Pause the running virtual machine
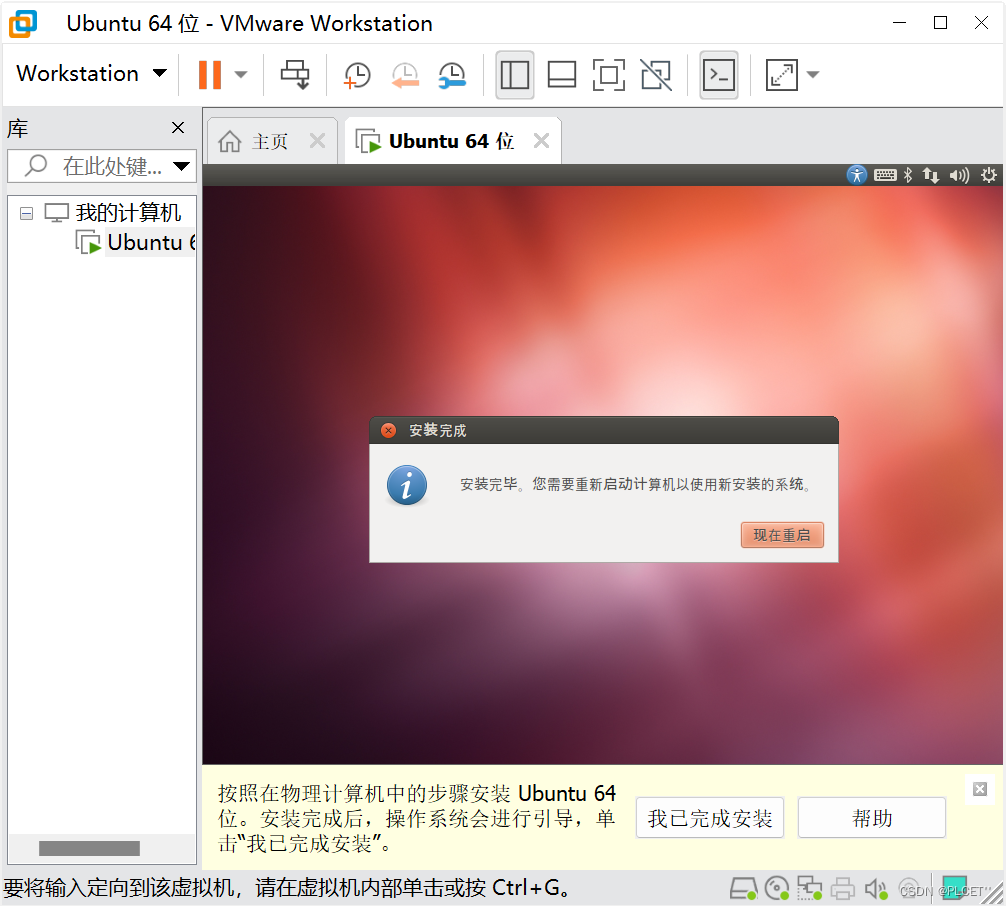This screenshot has height=906, width=1006. pyautogui.click(x=210, y=74)
